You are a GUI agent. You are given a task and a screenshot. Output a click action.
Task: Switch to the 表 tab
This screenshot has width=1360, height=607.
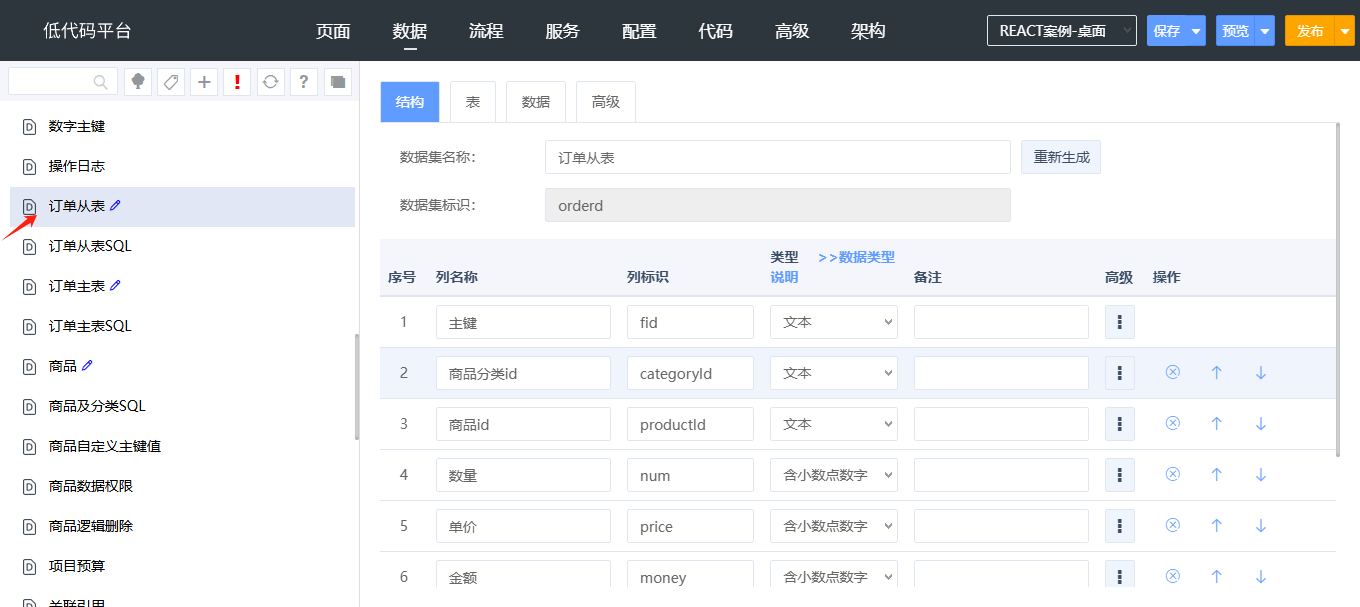pos(473,102)
